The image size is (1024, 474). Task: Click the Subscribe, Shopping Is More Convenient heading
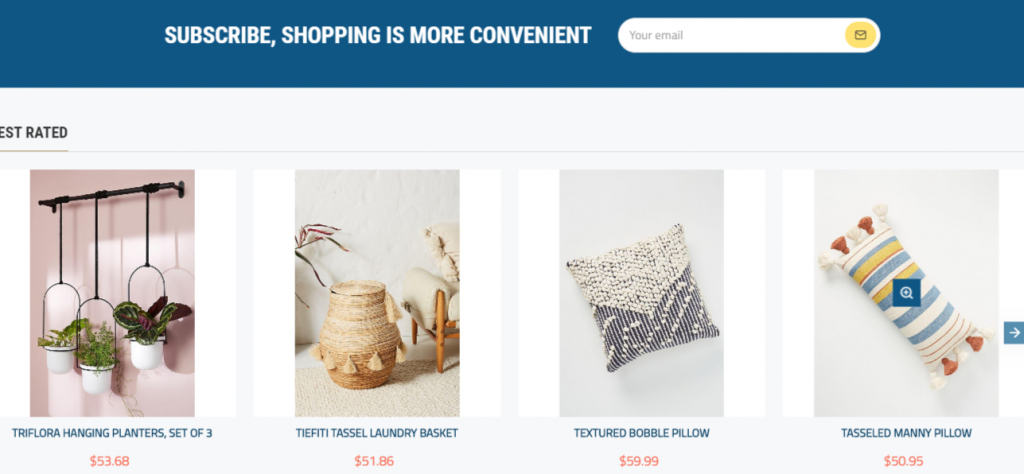click(377, 35)
